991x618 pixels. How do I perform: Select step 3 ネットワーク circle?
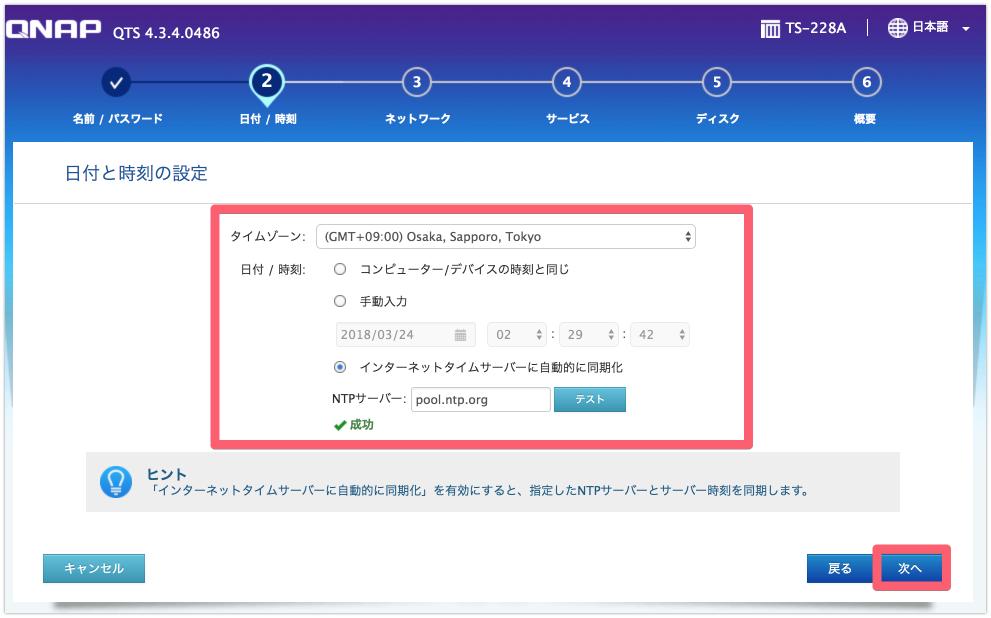pyautogui.click(x=416, y=82)
